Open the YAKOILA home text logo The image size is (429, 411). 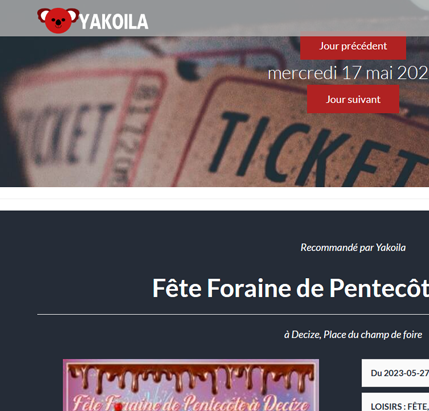click(x=114, y=22)
